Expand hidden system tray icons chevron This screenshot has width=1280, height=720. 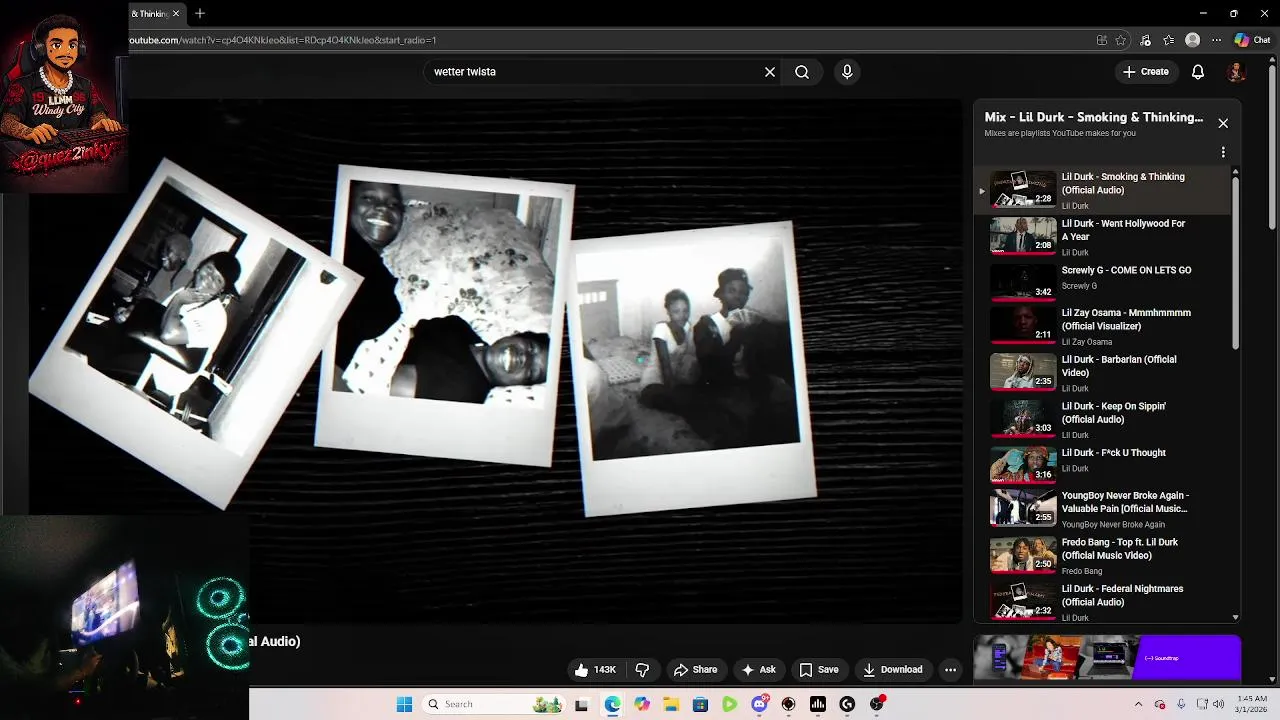(x=1138, y=704)
